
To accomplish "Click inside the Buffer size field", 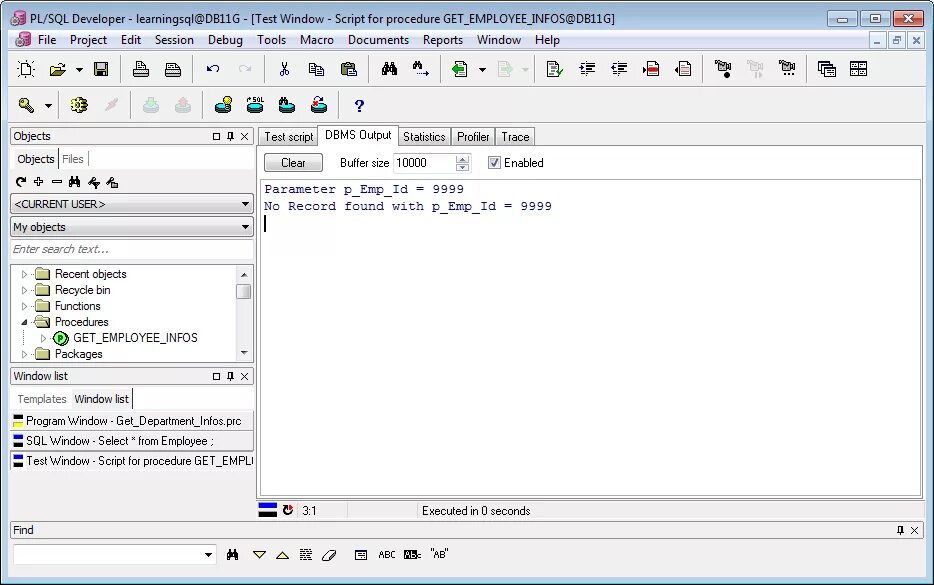I will click(x=425, y=163).
